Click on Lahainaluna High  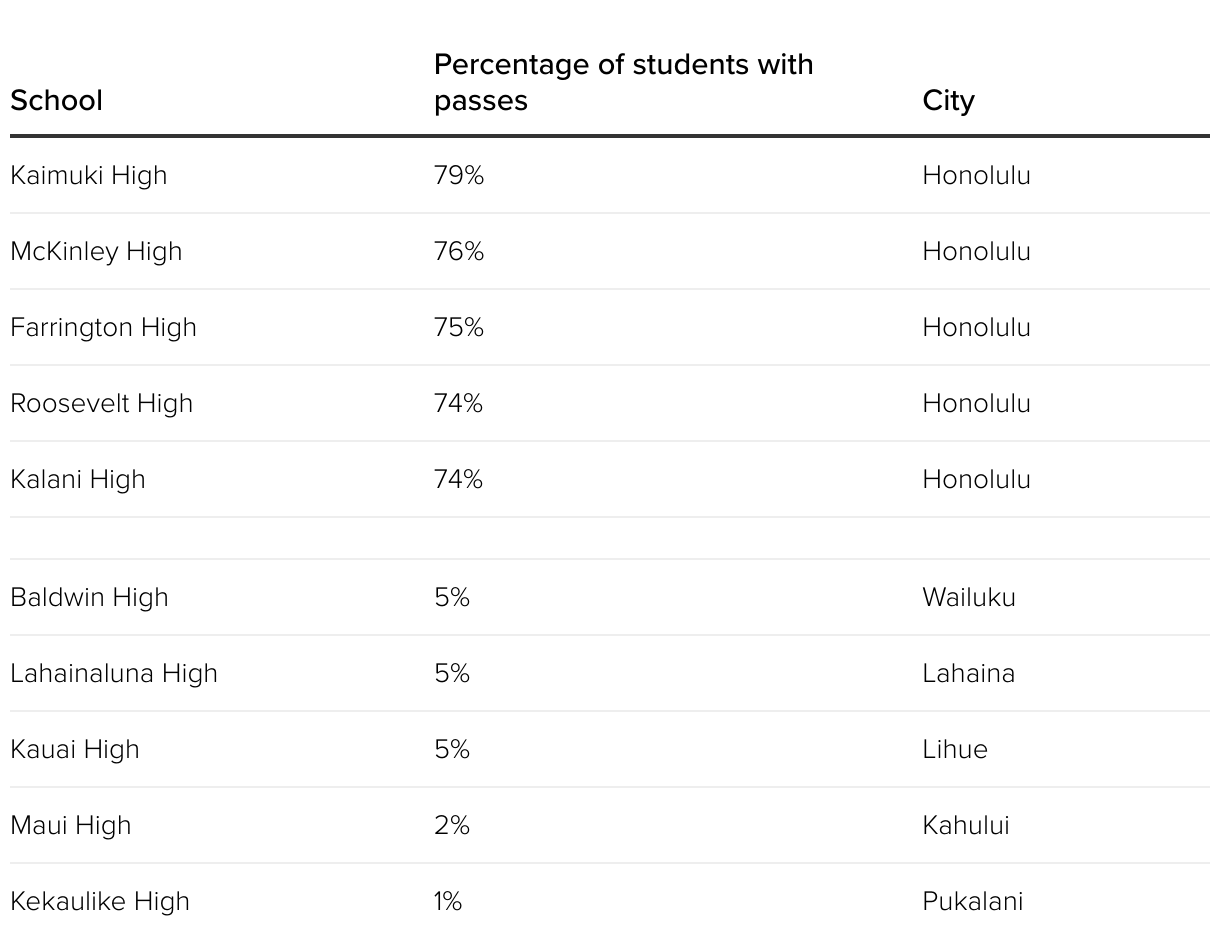(x=114, y=673)
